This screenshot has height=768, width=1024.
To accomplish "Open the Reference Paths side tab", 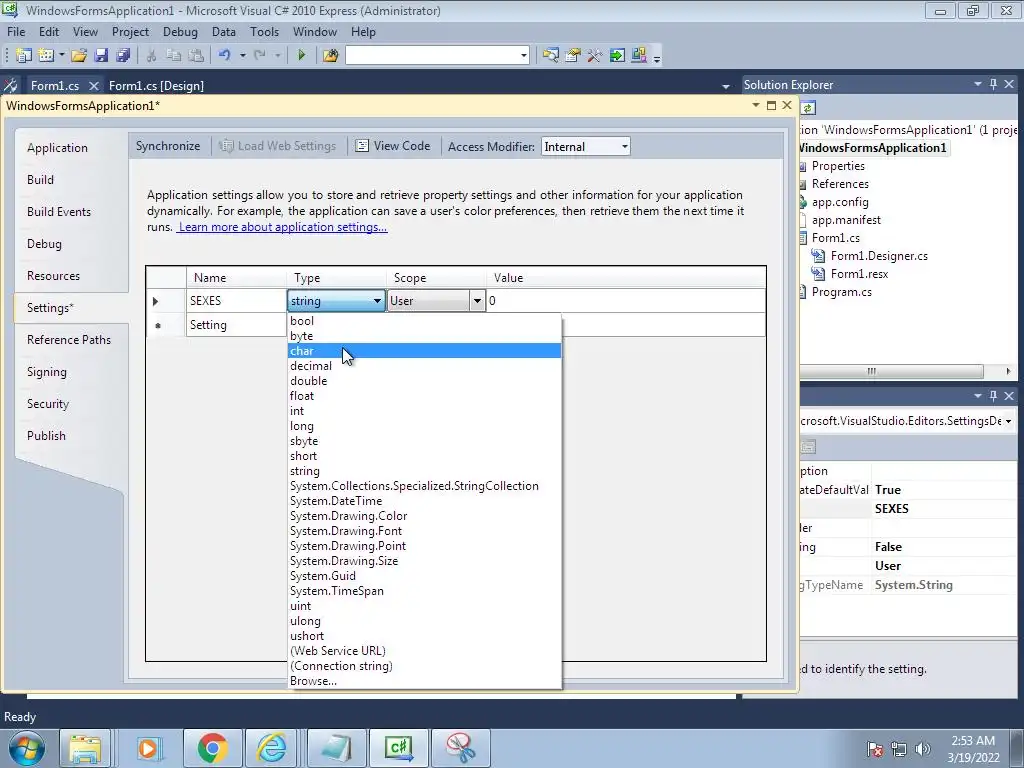I will click(69, 340).
